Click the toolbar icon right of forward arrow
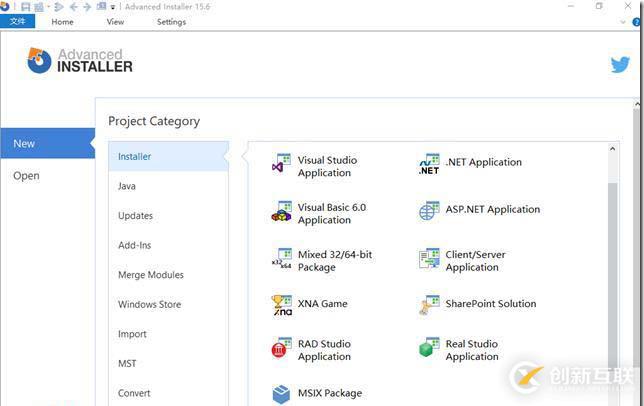 (101, 7)
